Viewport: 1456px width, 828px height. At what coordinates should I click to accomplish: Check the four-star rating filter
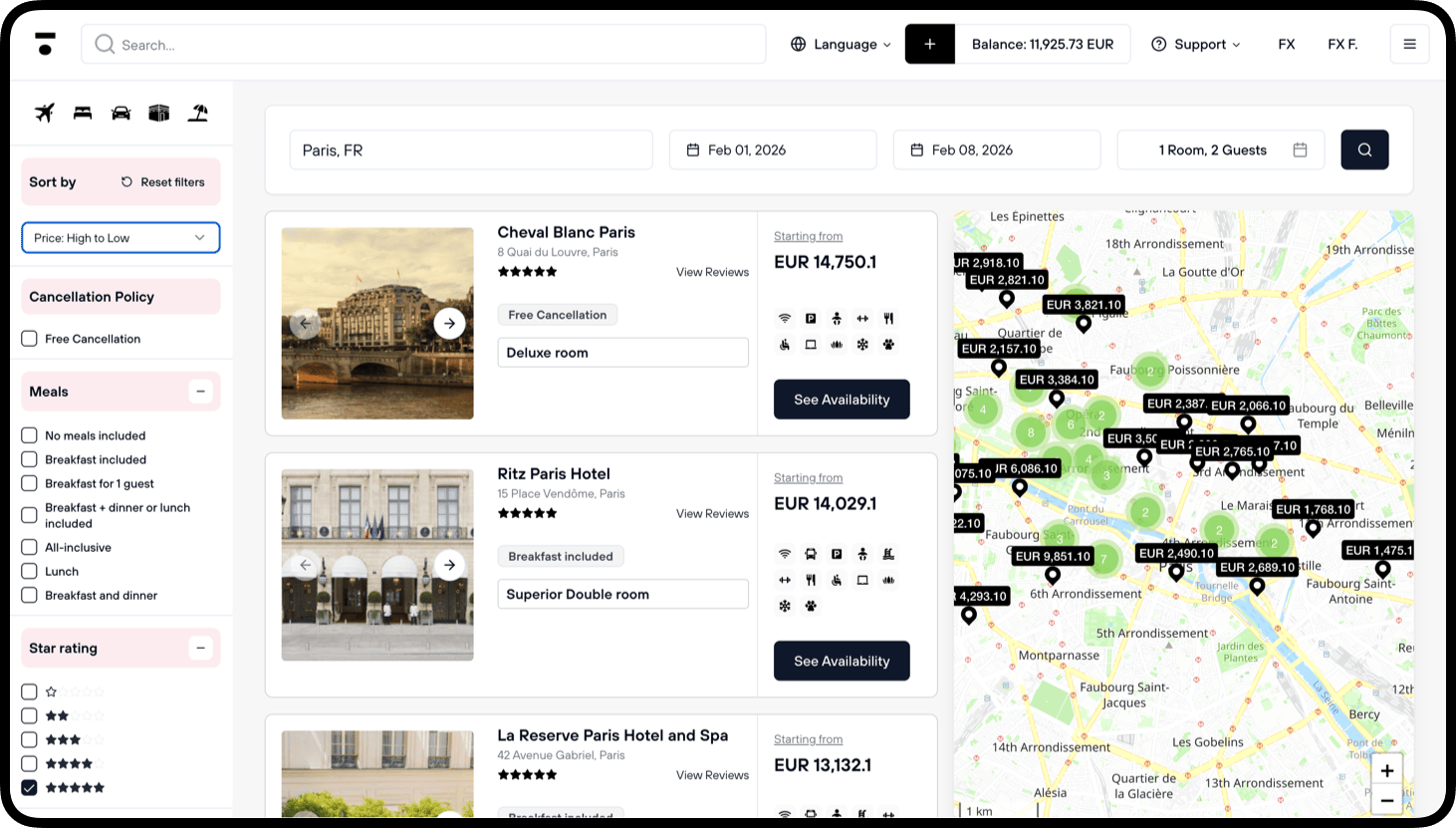[x=30, y=763]
